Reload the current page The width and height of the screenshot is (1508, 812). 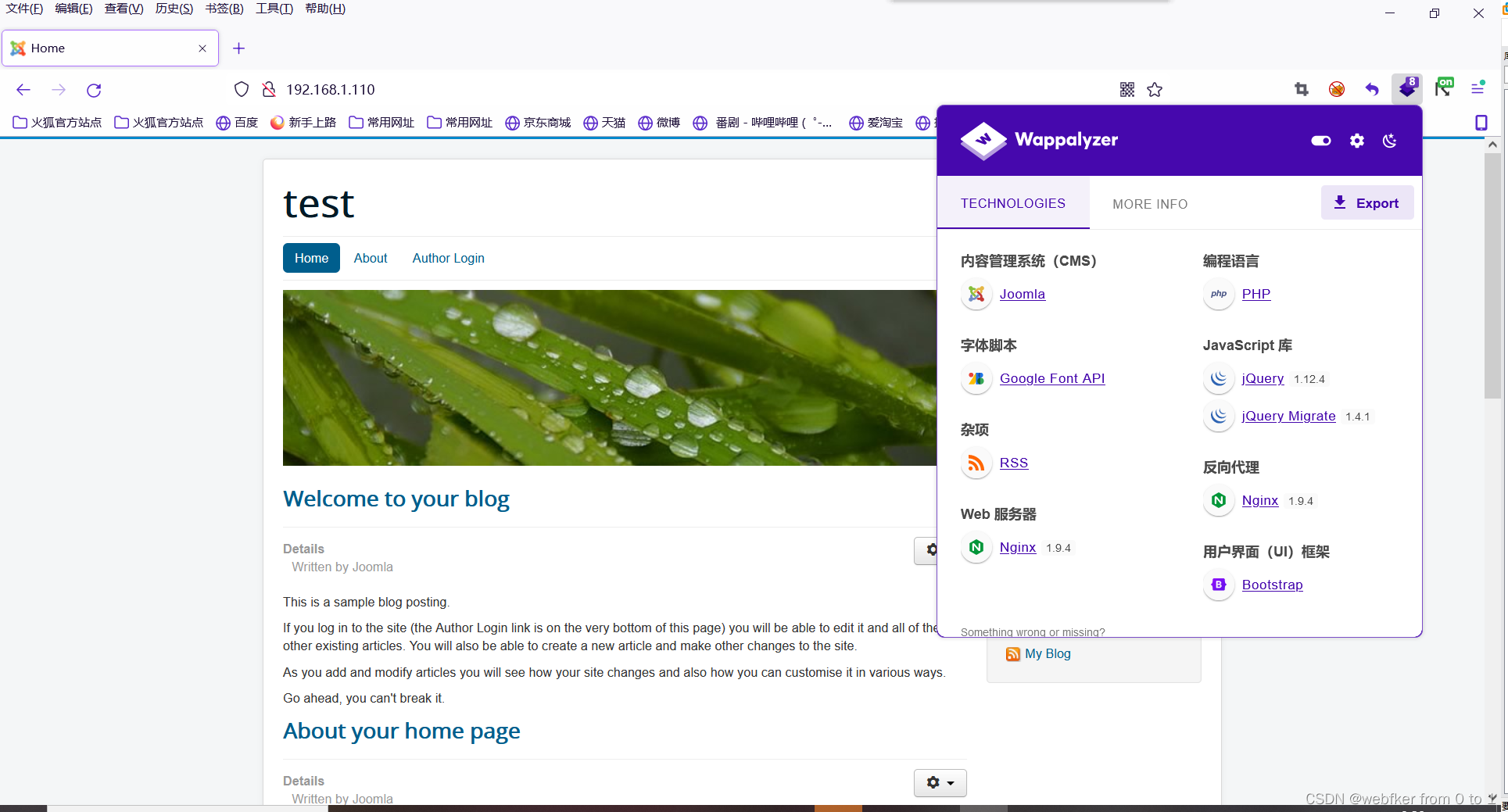click(94, 90)
